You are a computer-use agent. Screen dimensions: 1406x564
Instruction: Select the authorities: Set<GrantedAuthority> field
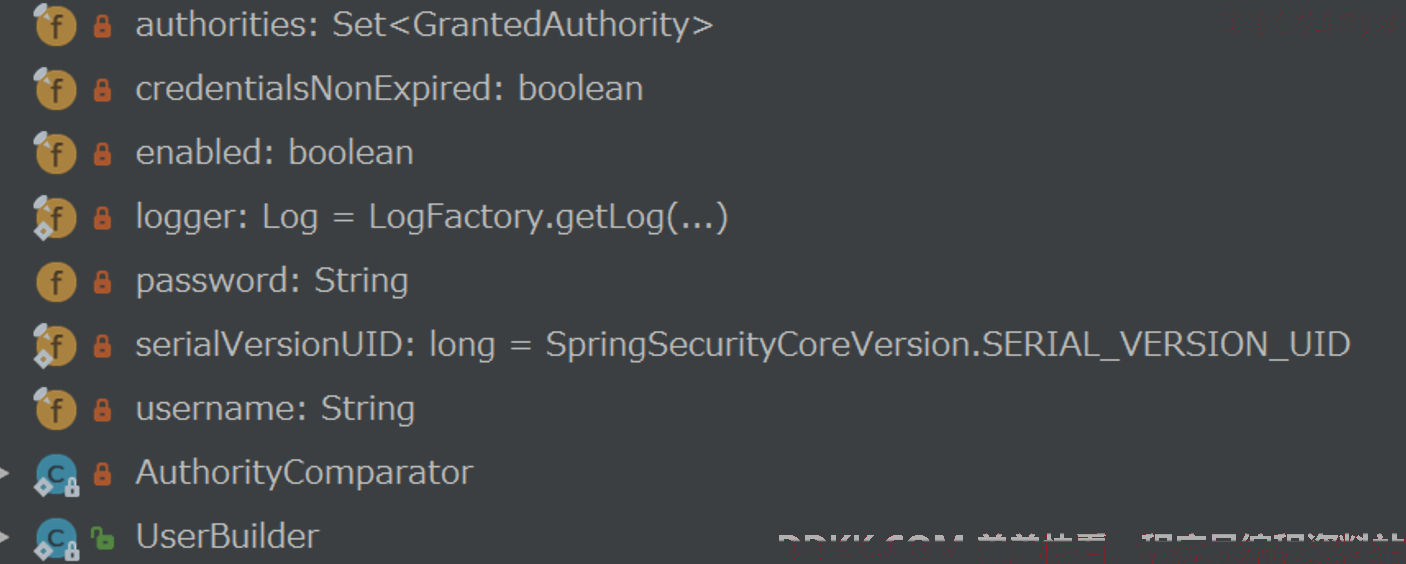424,25
